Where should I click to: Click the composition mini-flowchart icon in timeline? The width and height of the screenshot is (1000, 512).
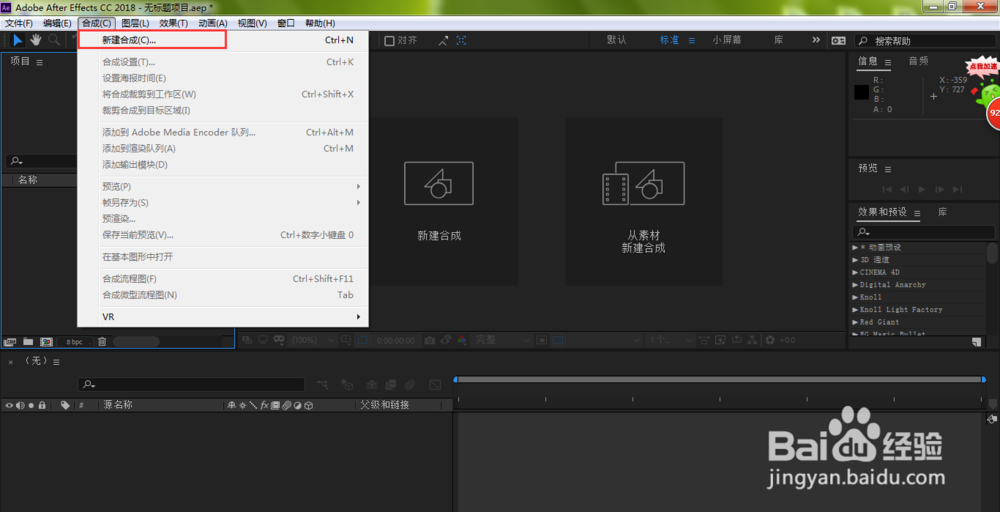324,384
